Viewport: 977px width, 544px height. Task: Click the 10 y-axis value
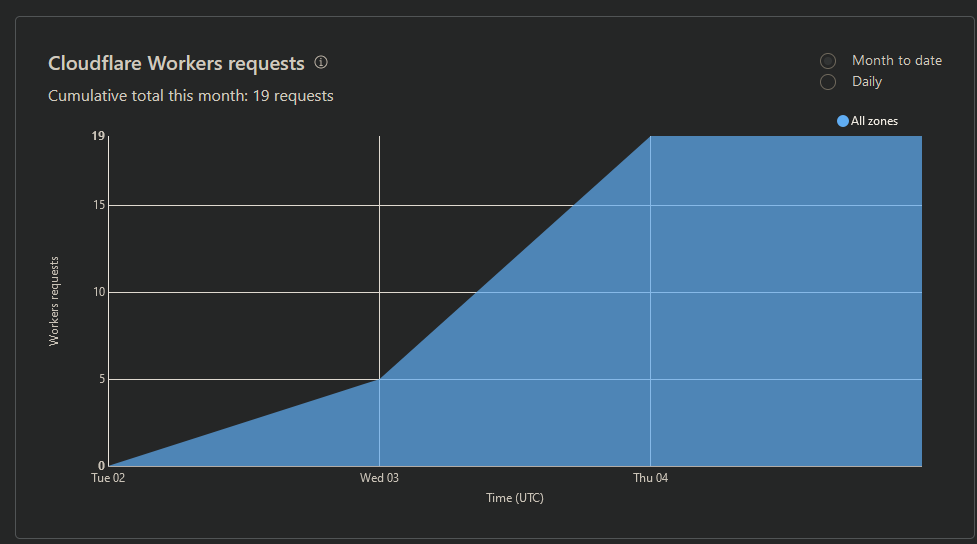click(x=98, y=292)
